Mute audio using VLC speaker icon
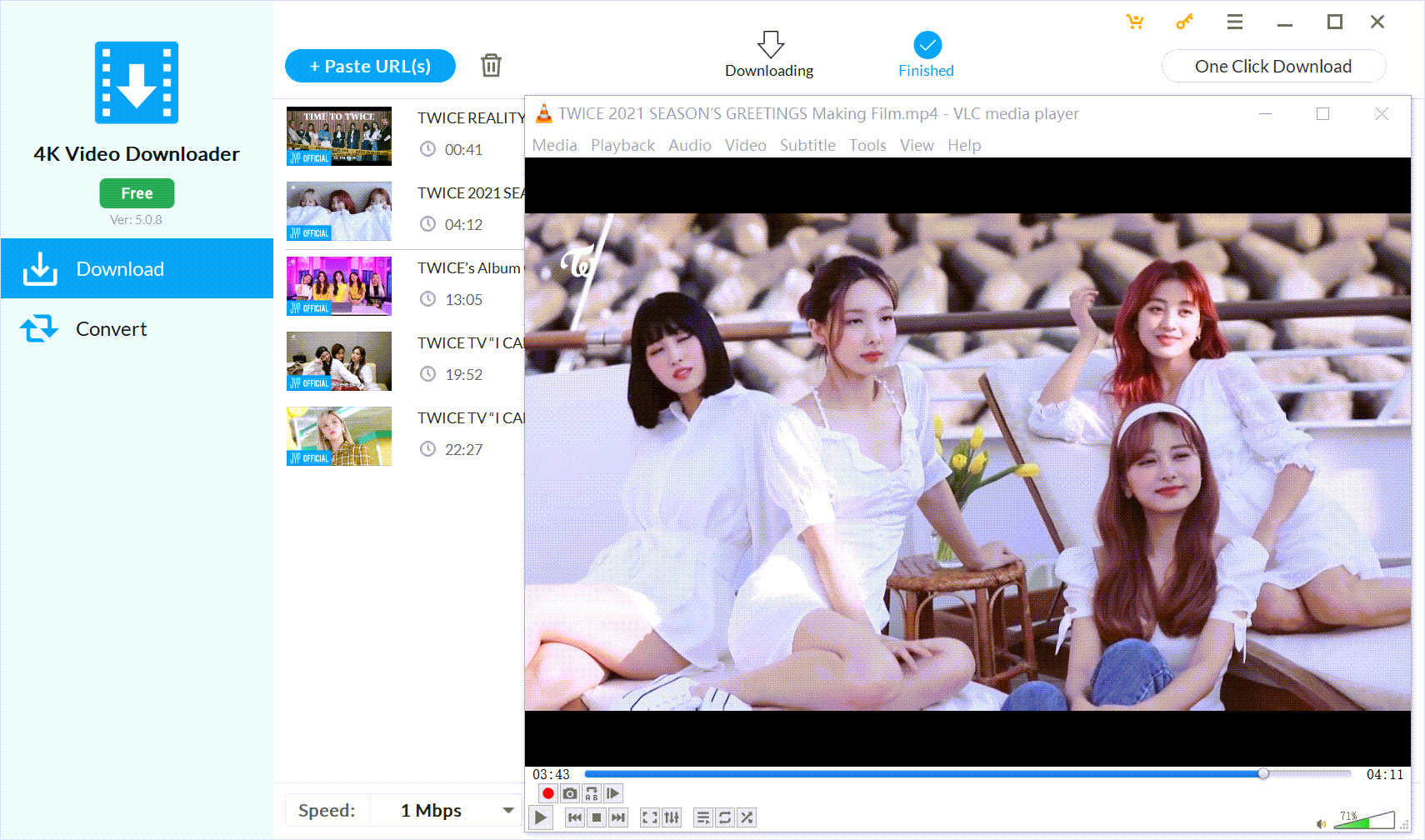 tap(1321, 823)
